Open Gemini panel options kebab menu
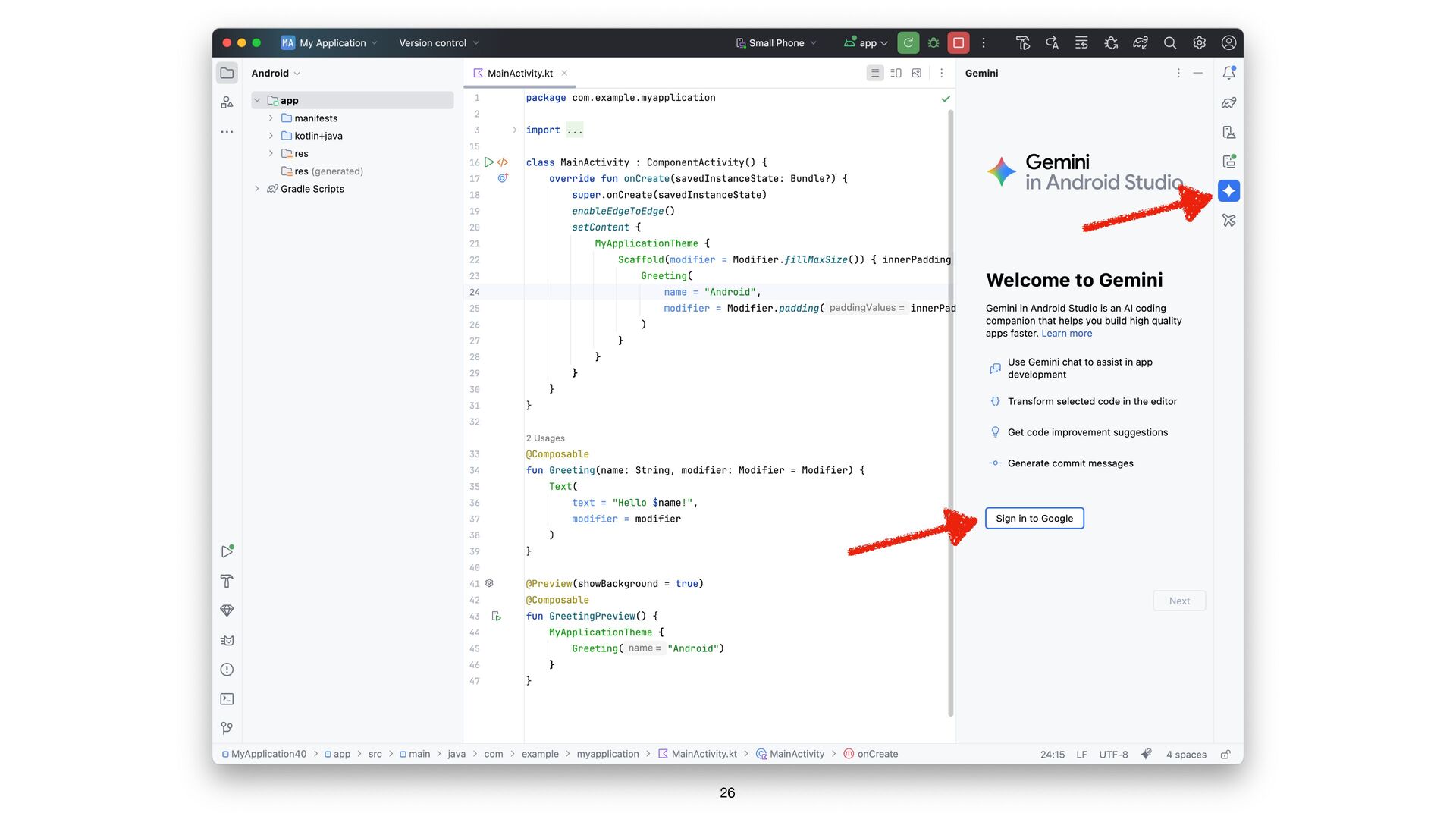 click(x=1178, y=73)
